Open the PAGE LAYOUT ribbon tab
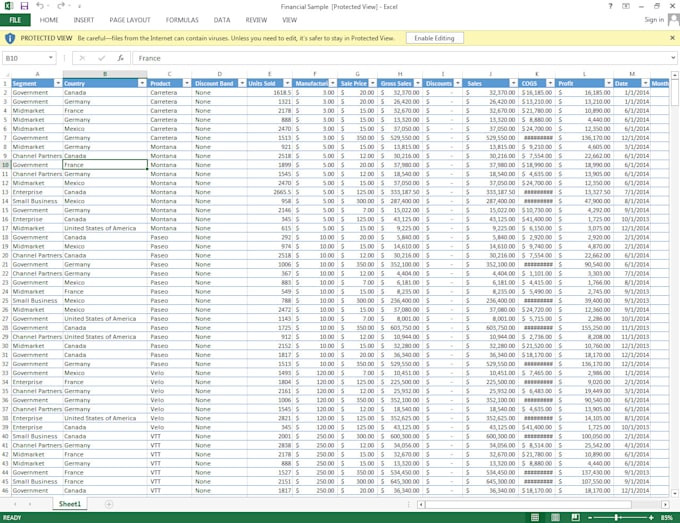 pyautogui.click(x=130, y=20)
